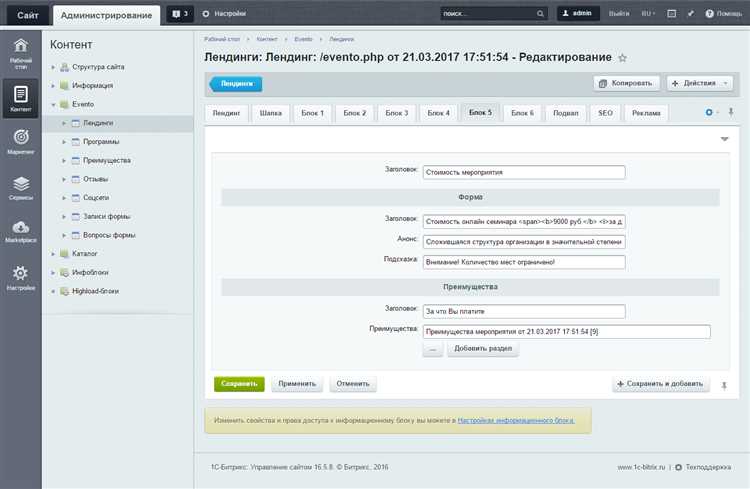The width and height of the screenshot is (750, 489).
Task: Collapse the Evento tree node
Action: (x=53, y=104)
